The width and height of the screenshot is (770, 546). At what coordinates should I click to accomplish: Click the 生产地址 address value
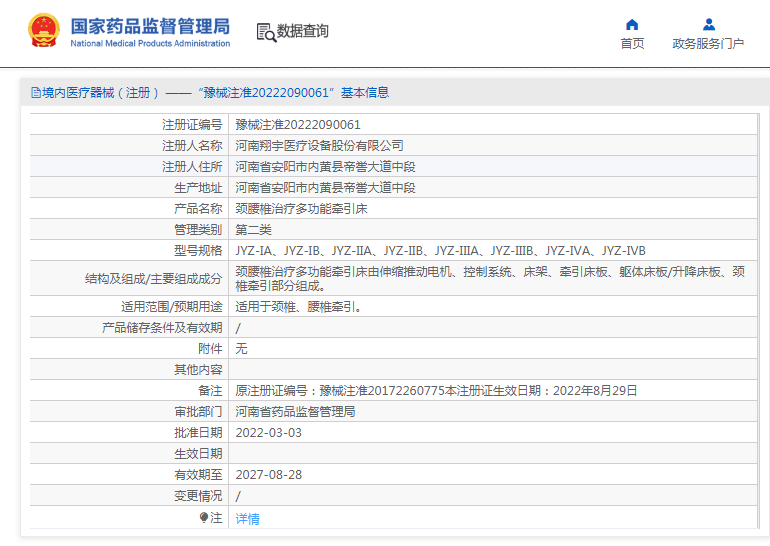coord(325,188)
